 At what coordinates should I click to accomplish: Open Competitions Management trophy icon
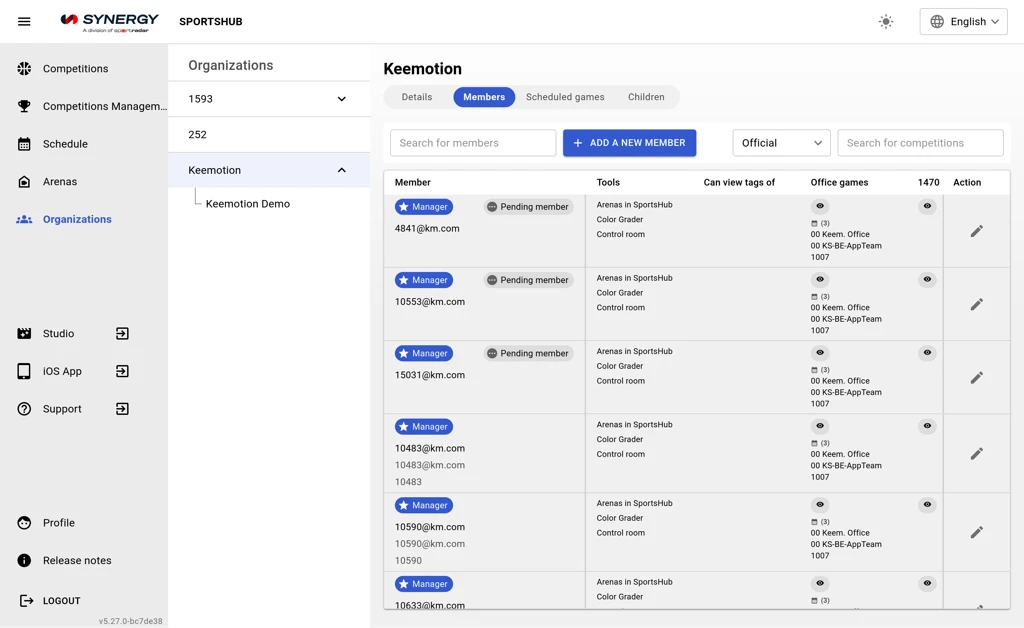coord(24,106)
